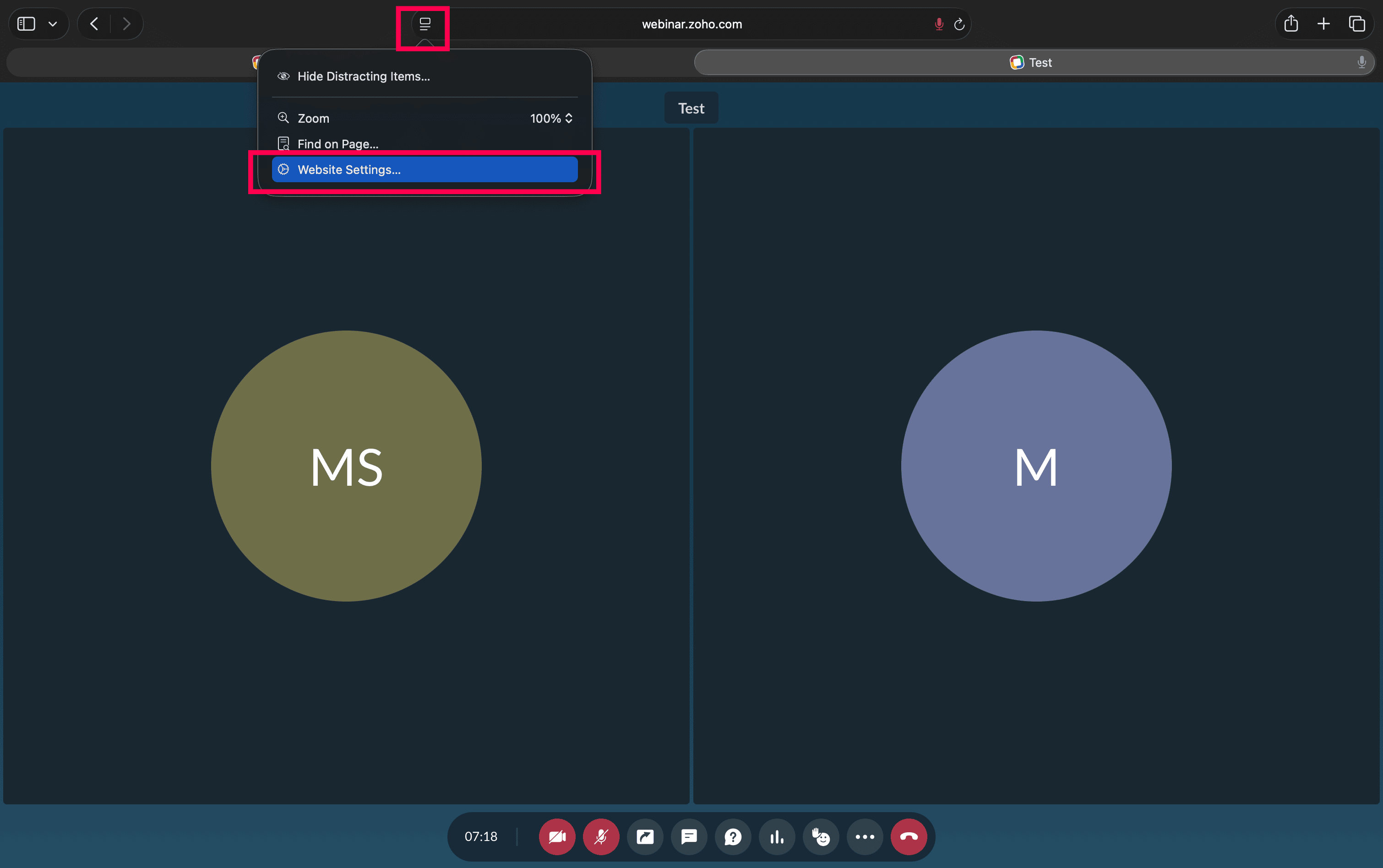Image resolution: width=1383 pixels, height=868 pixels.
Task: Click the red microphone indicator in address bar
Action: [939, 24]
